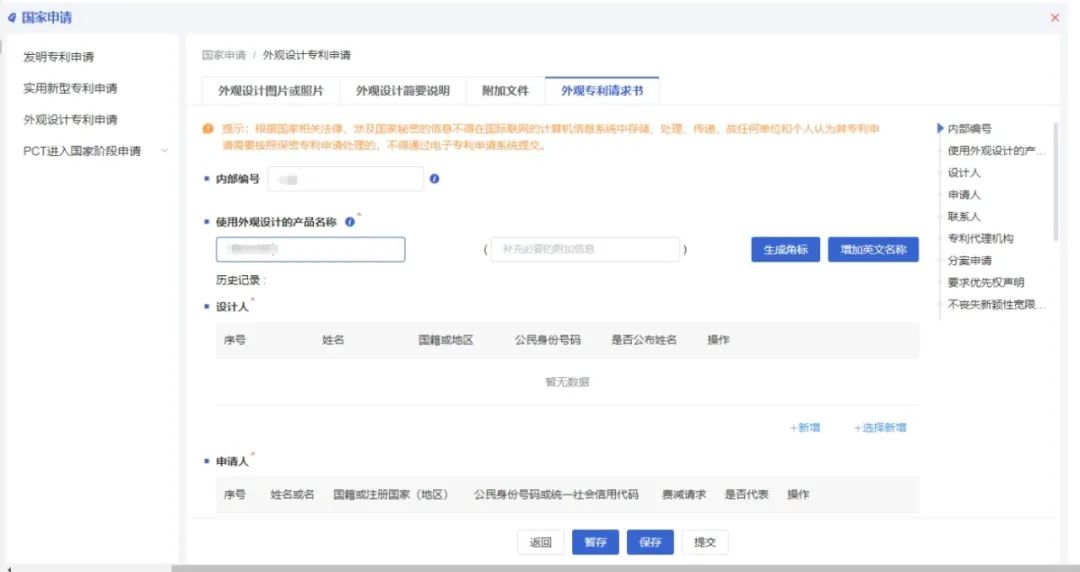Click the info icon next to 使用外观设计的产品名称
1080x572 pixels.
point(350,222)
